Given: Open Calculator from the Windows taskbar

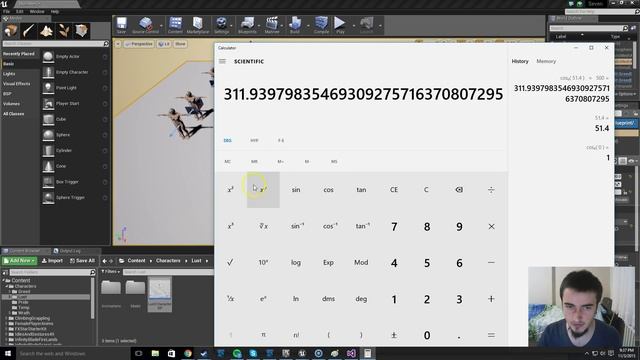Looking at the screenshot, I should (368, 353).
